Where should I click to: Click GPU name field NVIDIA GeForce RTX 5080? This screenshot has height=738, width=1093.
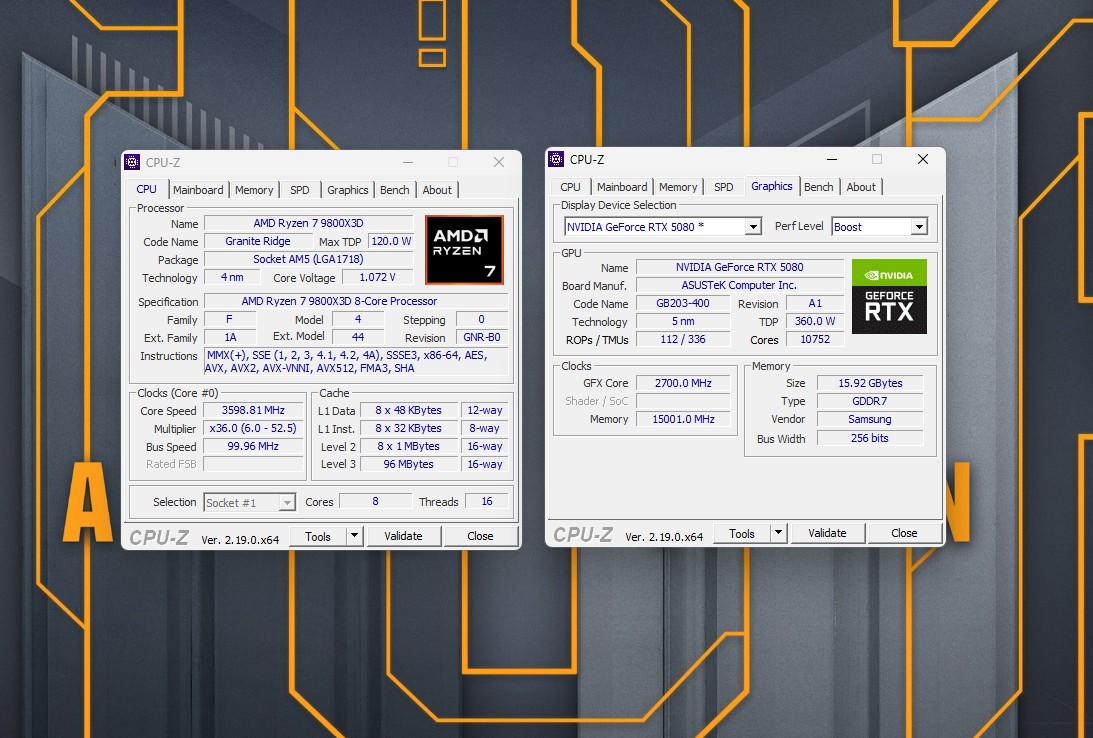tap(740, 267)
